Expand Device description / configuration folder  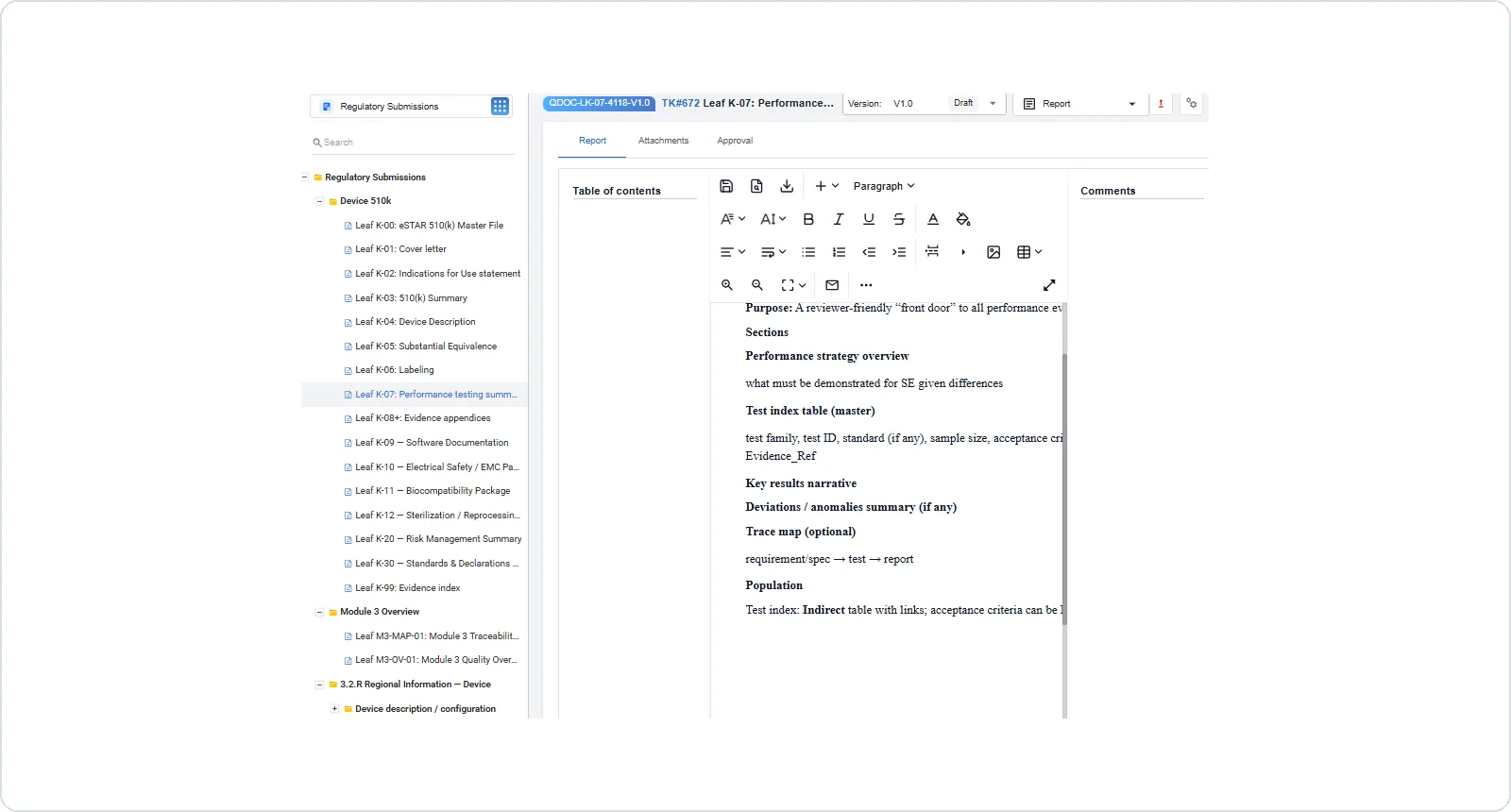point(335,709)
